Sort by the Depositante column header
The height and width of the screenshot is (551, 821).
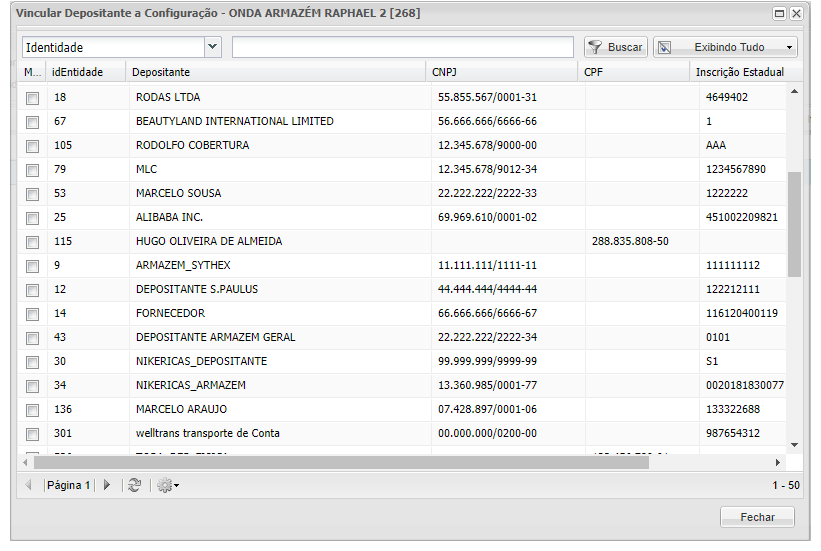click(x=276, y=72)
